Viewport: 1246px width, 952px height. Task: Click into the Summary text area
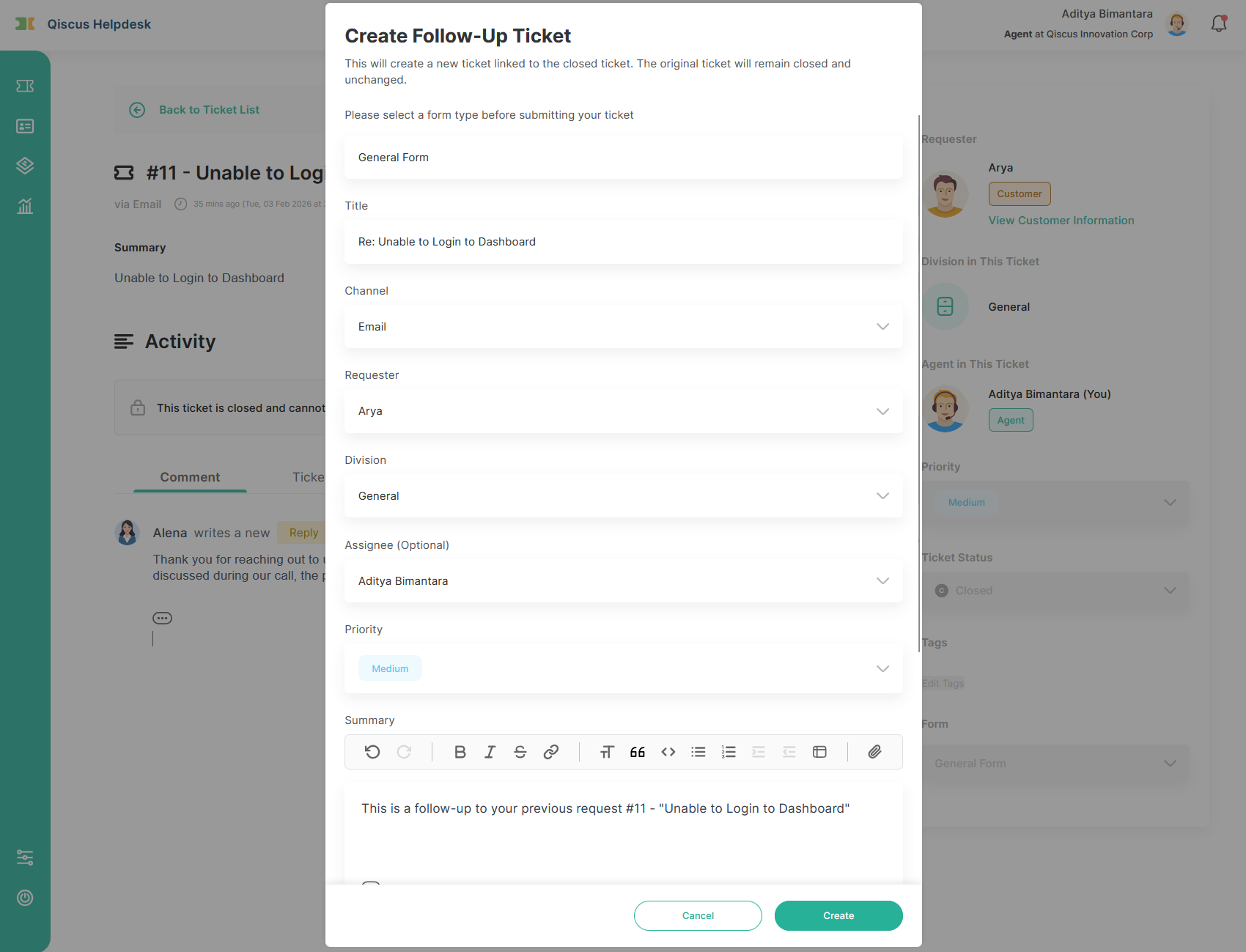click(x=624, y=833)
